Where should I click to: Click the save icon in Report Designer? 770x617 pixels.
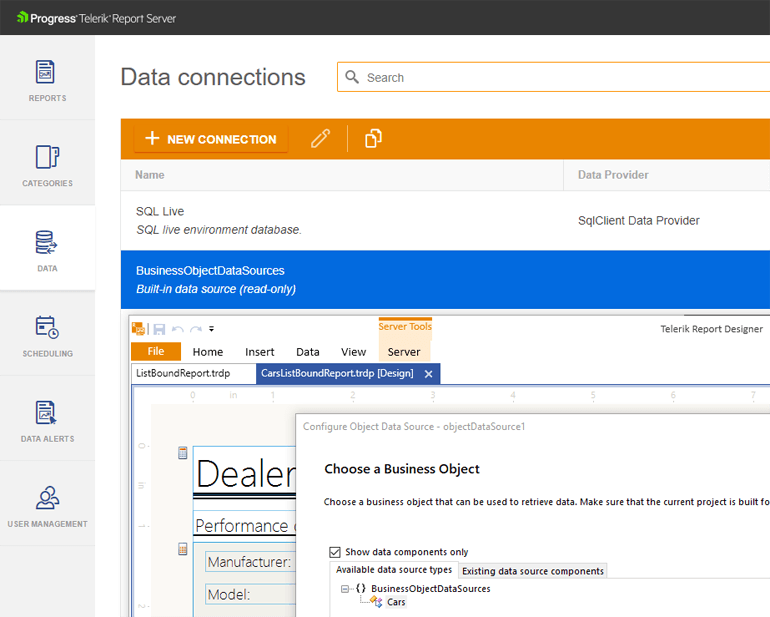(x=159, y=329)
